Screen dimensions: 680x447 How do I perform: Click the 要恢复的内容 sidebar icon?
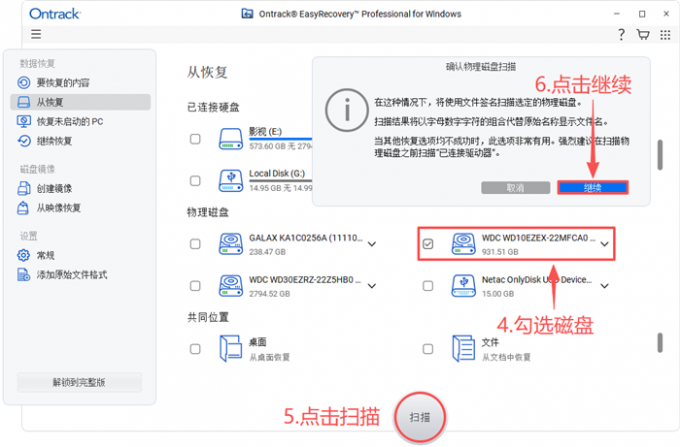24,82
